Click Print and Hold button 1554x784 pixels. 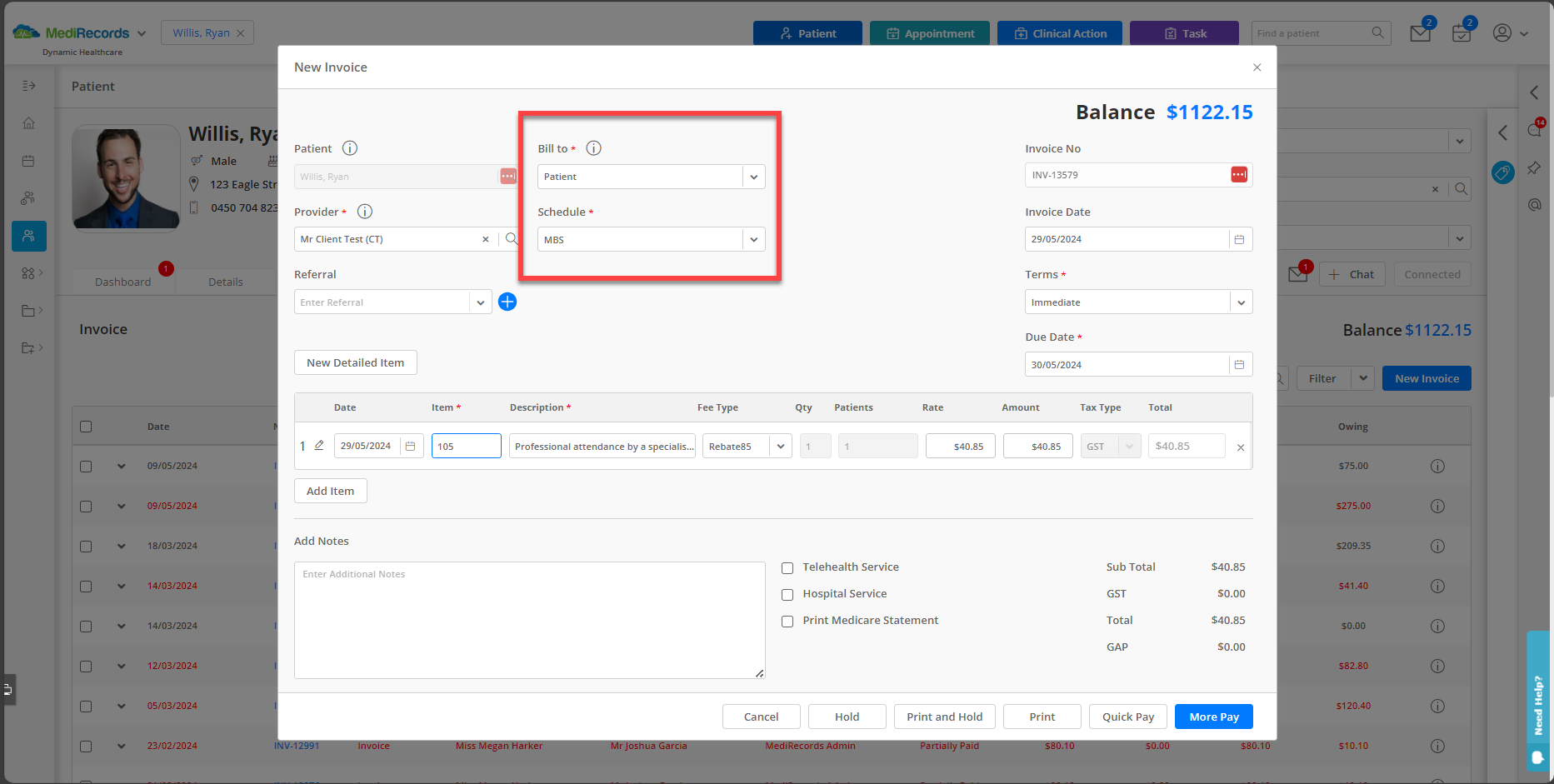point(945,717)
